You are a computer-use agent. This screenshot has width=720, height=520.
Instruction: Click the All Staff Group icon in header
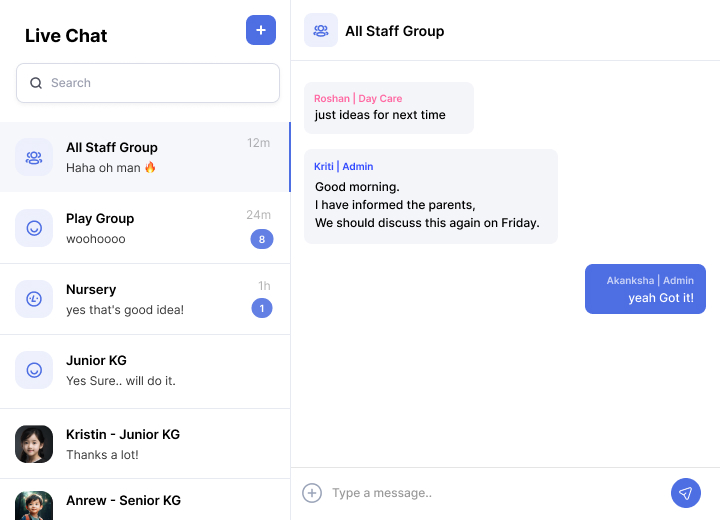click(321, 30)
